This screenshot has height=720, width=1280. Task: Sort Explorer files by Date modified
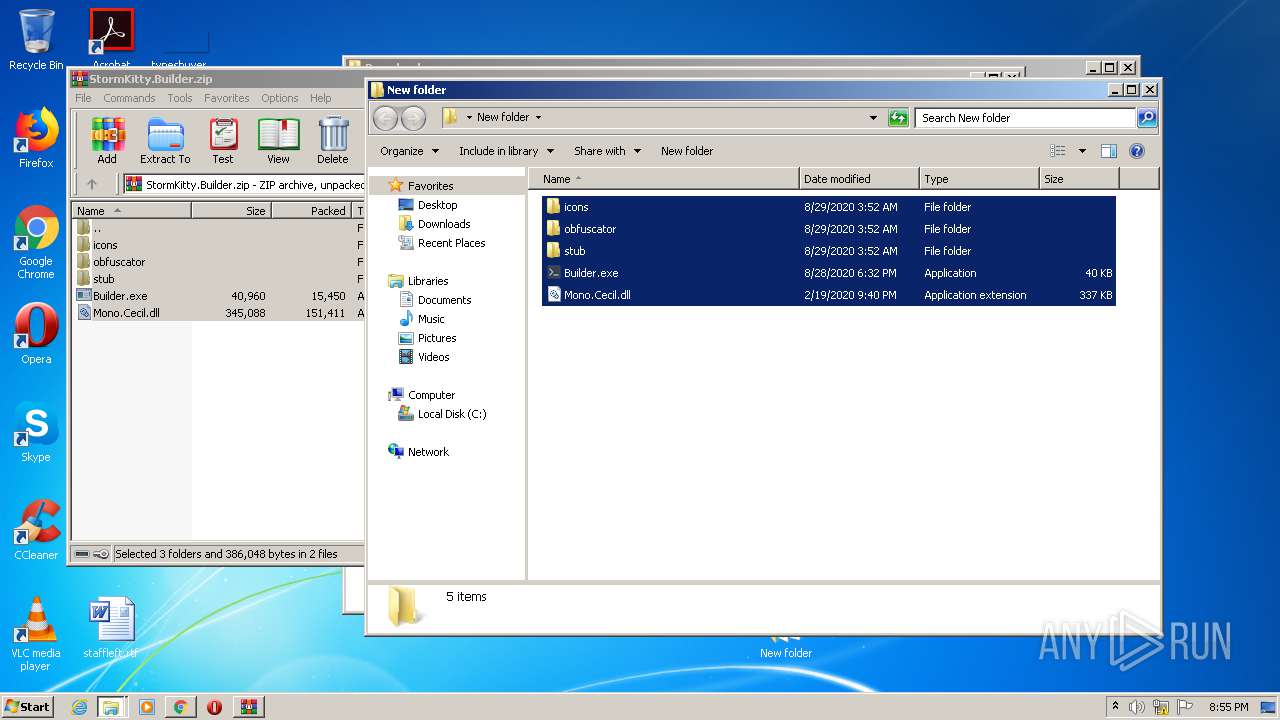(x=860, y=179)
